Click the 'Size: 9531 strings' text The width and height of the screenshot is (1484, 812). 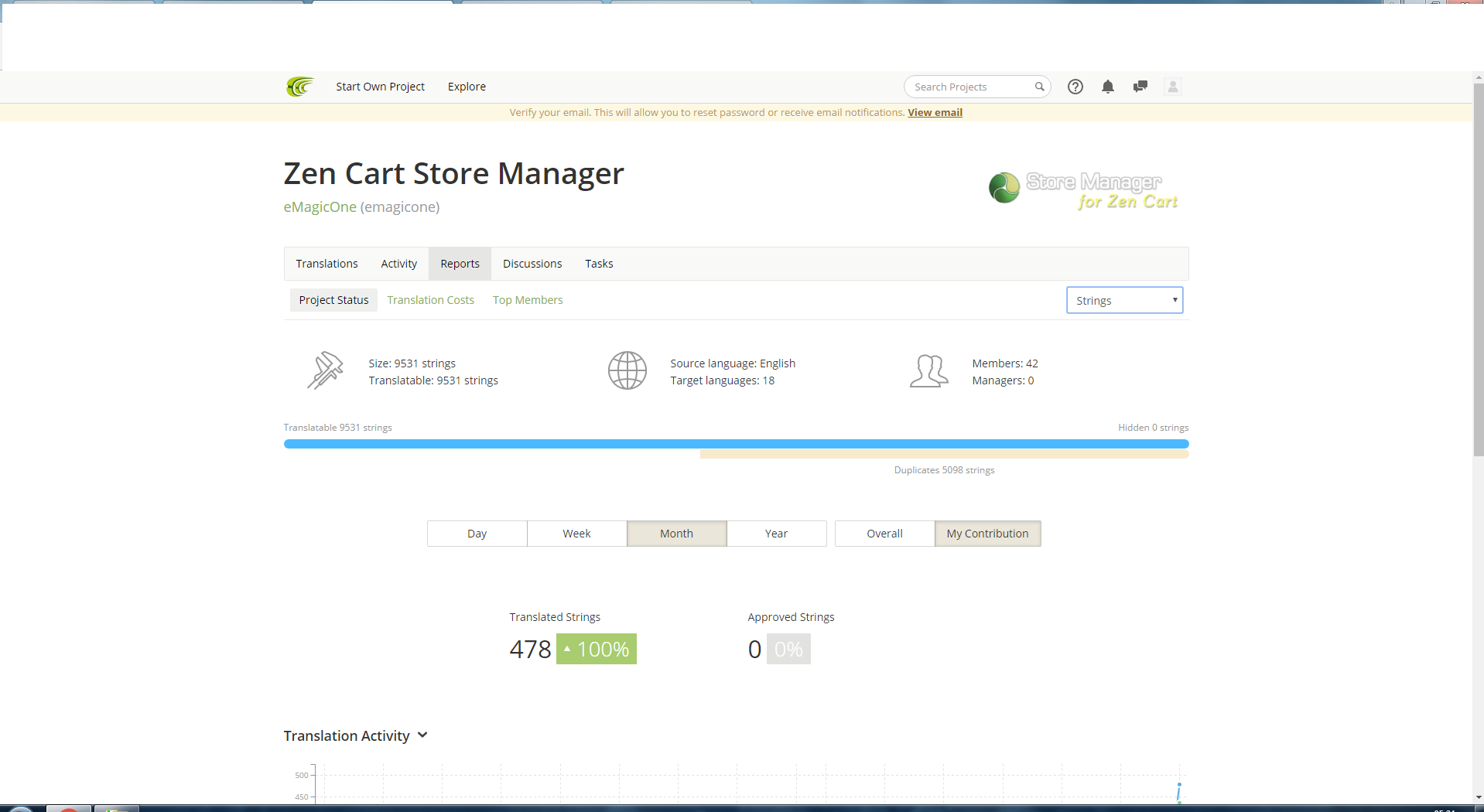click(x=412, y=363)
